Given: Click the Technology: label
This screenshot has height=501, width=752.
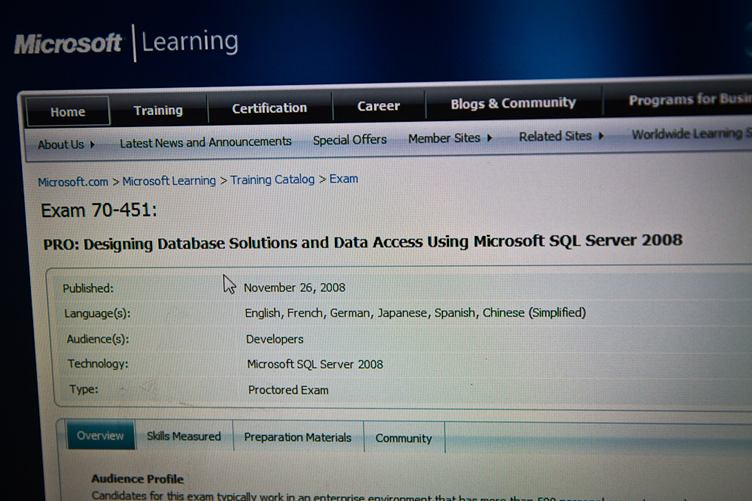Looking at the screenshot, I should coord(98,364).
